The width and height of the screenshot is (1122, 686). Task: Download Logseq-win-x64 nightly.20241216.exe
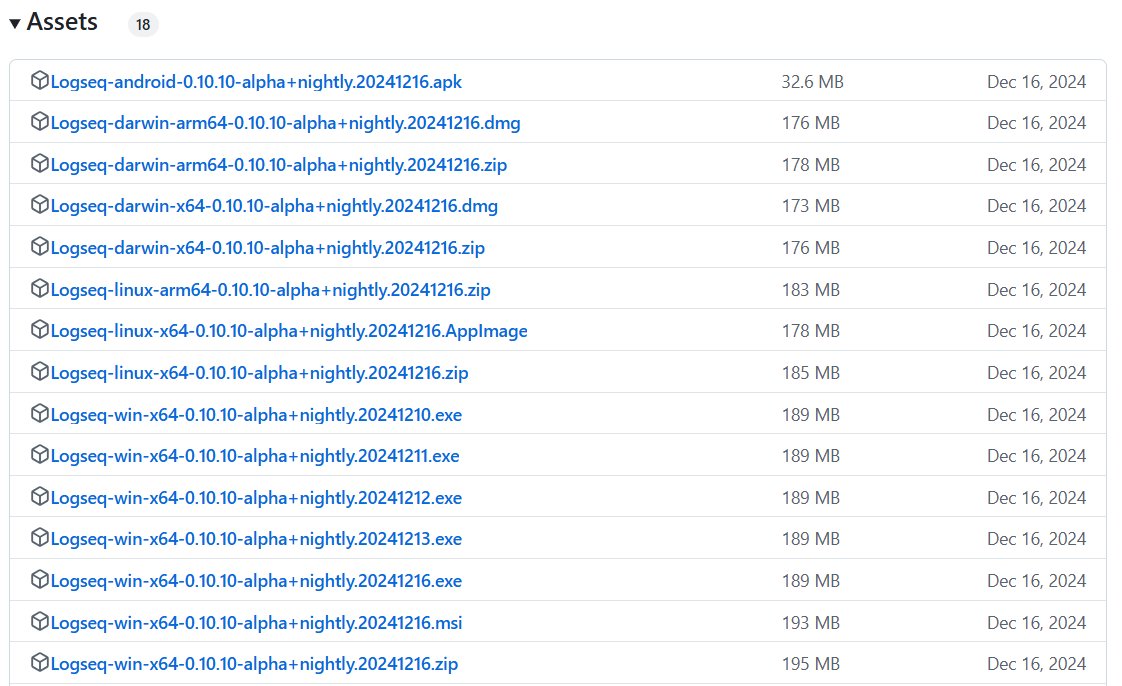(x=256, y=581)
